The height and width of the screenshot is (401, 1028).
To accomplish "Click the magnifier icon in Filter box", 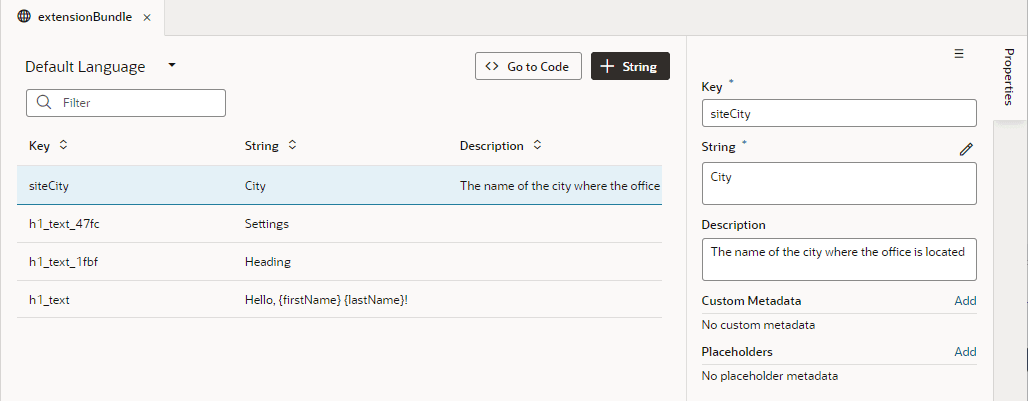I will click(x=44, y=102).
